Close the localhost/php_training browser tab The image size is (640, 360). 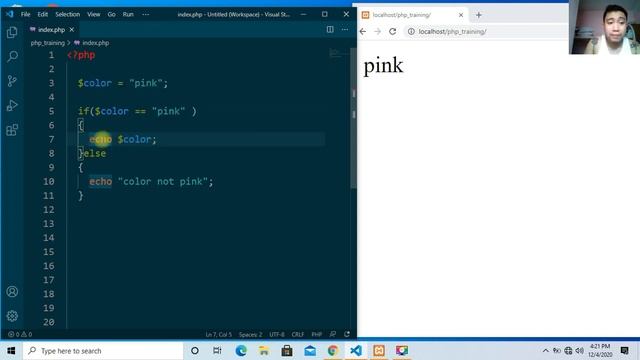pyautogui.click(x=461, y=15)
